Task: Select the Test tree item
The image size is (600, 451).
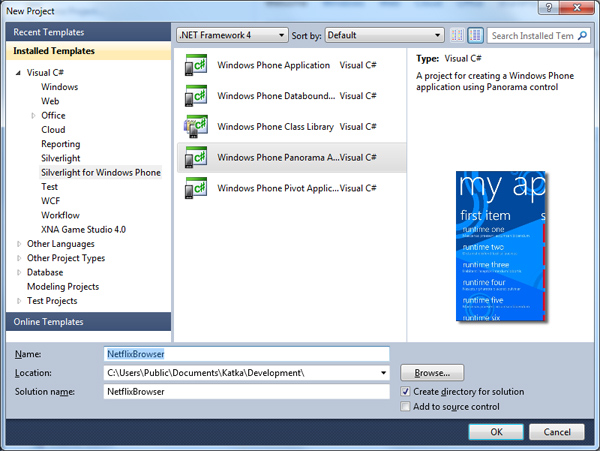Action: [x=49, y=187]
